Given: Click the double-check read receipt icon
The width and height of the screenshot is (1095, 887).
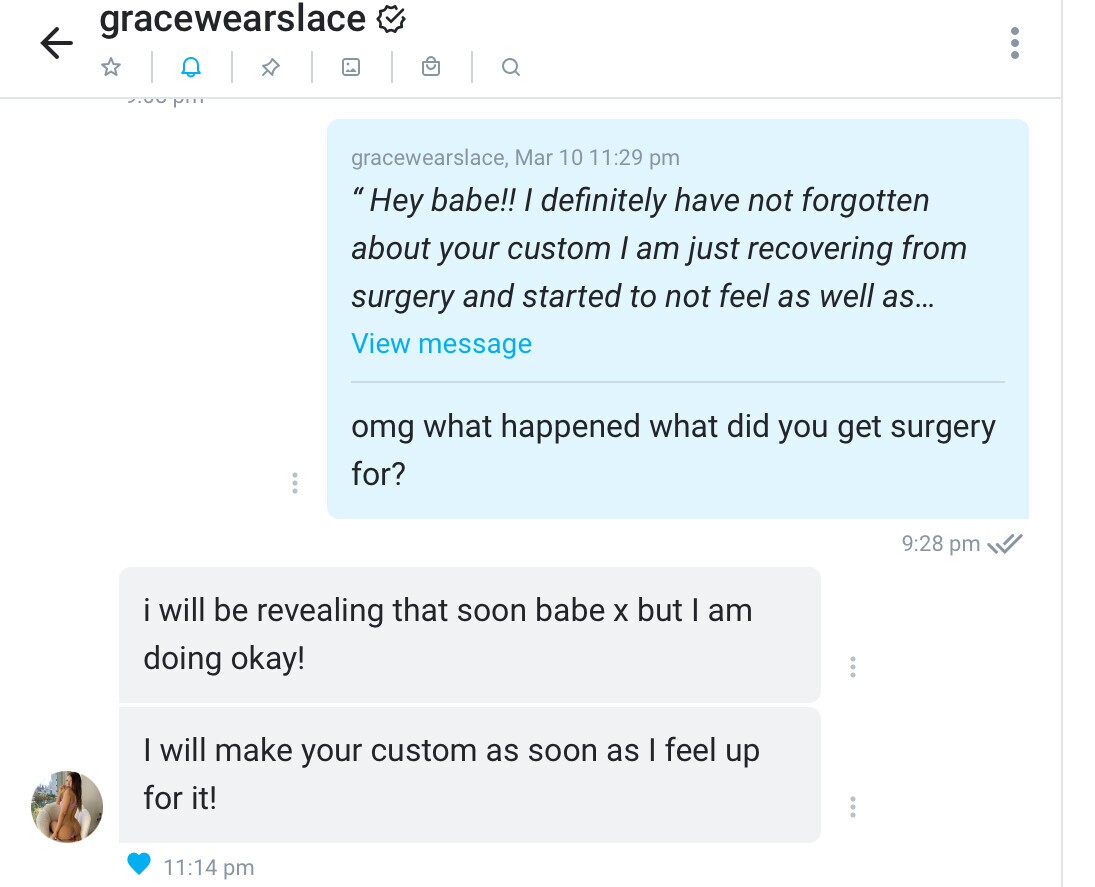Looking at the screenshot, I should tap(1005, 544).
